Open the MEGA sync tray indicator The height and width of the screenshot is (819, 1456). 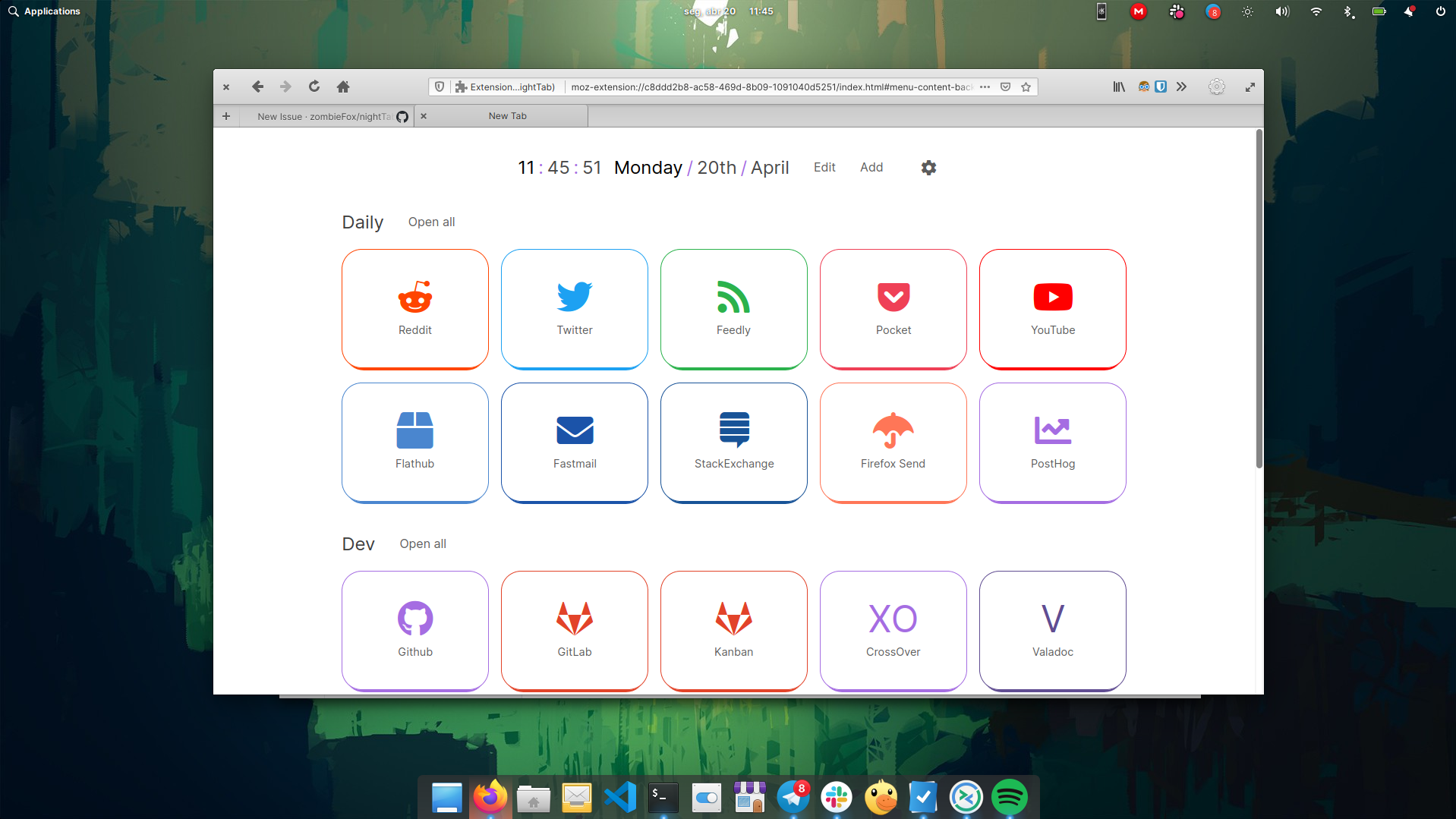pos(1138,11)
